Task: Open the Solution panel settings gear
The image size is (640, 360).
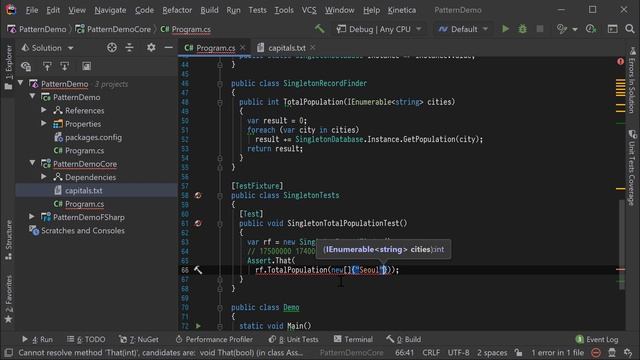Action: pos(151,48)
